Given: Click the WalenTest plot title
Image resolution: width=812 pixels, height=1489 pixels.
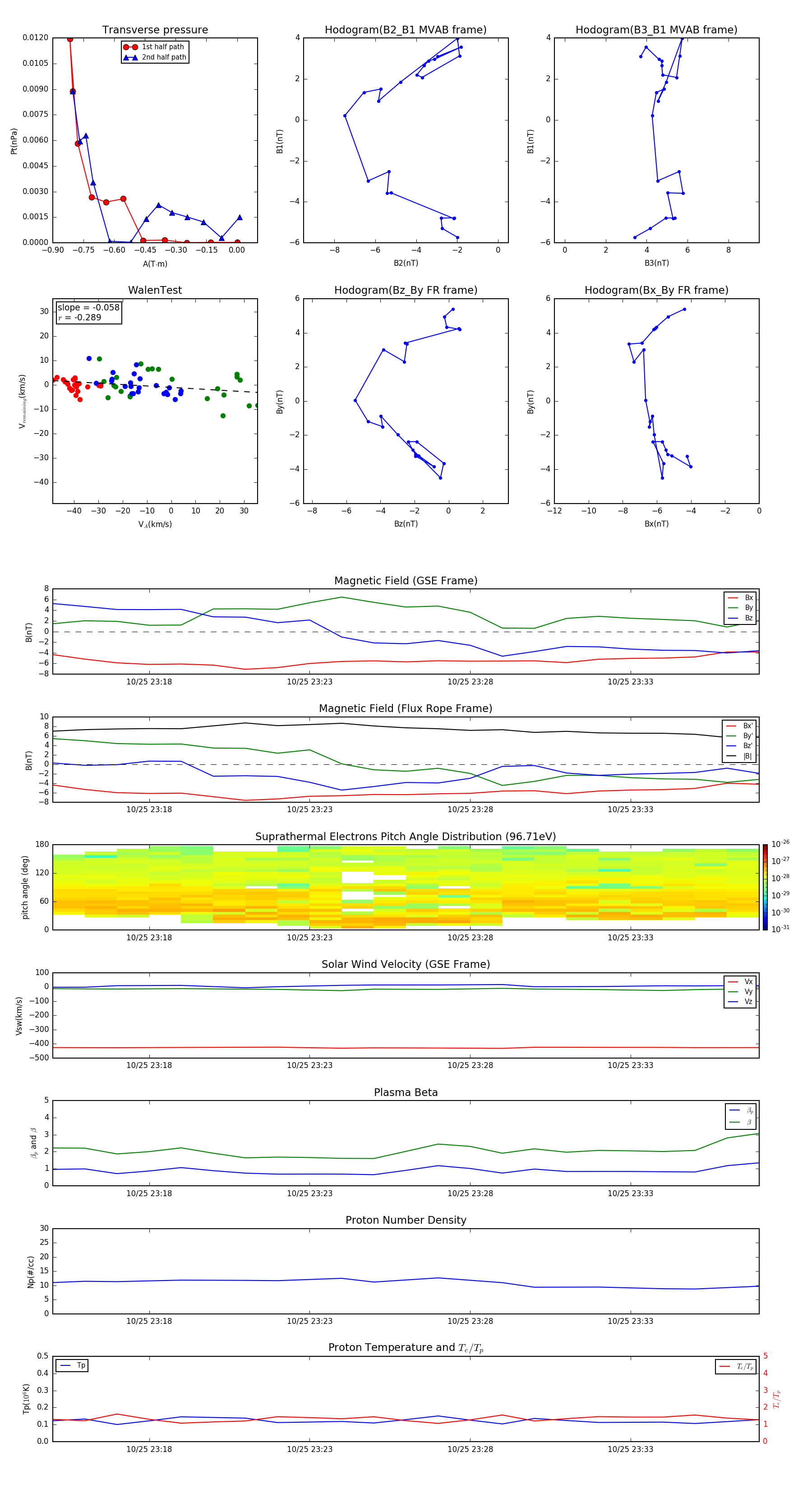Looking at the screenshot, I should tap(155, 290).
